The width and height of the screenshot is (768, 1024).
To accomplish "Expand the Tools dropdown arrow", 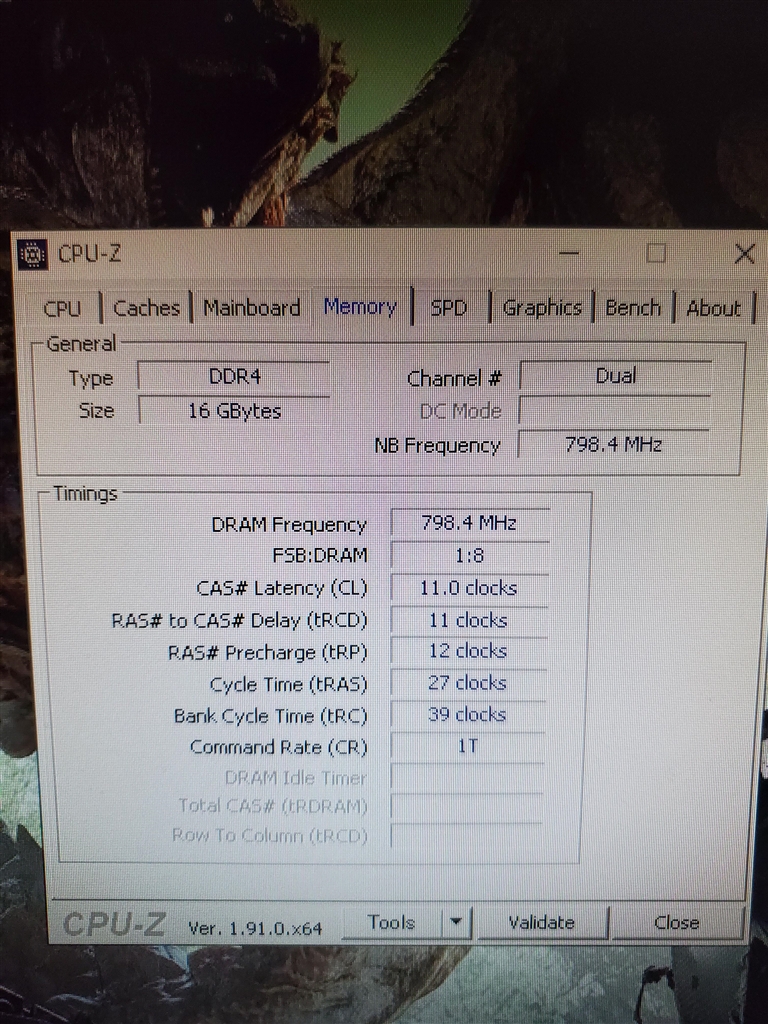I will 456,922.
